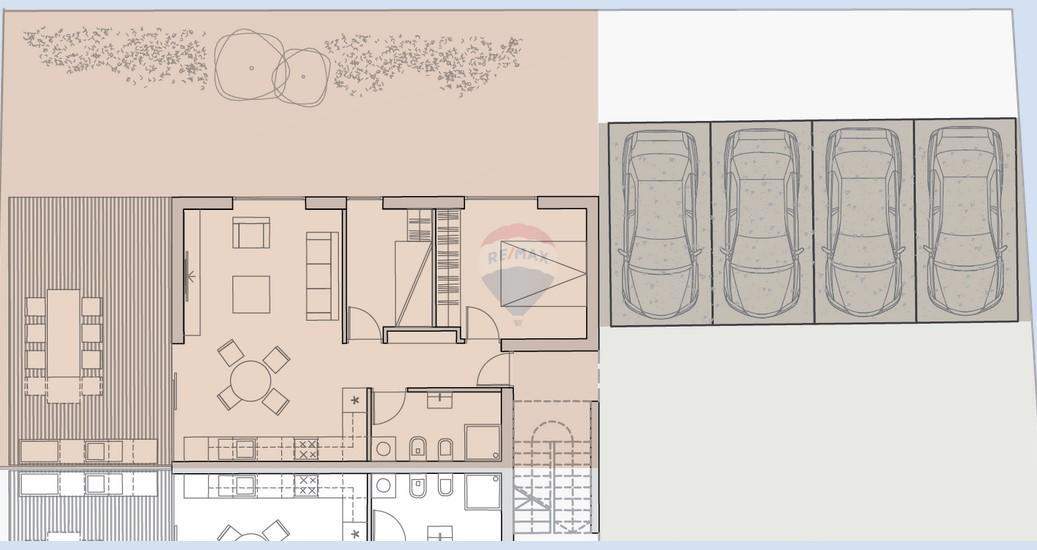
Task: Click the toilet in the upper bathroom
Action: (x=417, y=448)
